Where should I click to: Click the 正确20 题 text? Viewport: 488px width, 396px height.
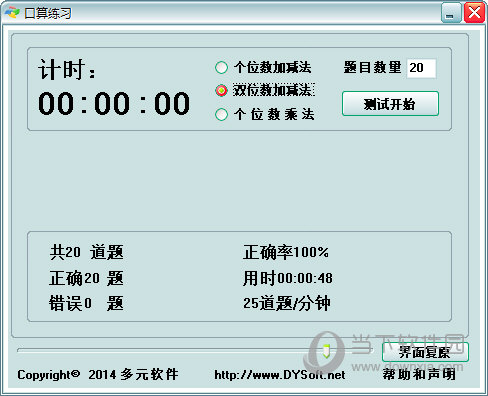(x=87, y=278)
